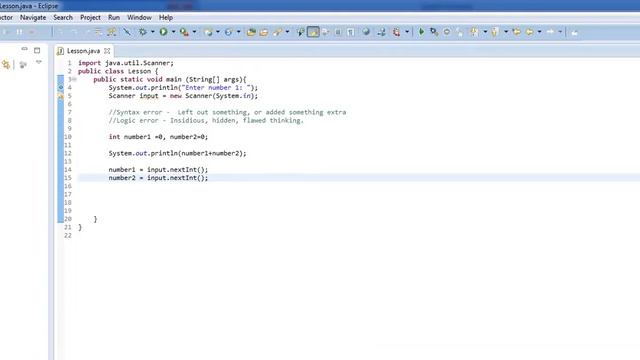This screenshot has width=640, height=360.
Task: Click the Forward navigation arrow
Action: 550,32
